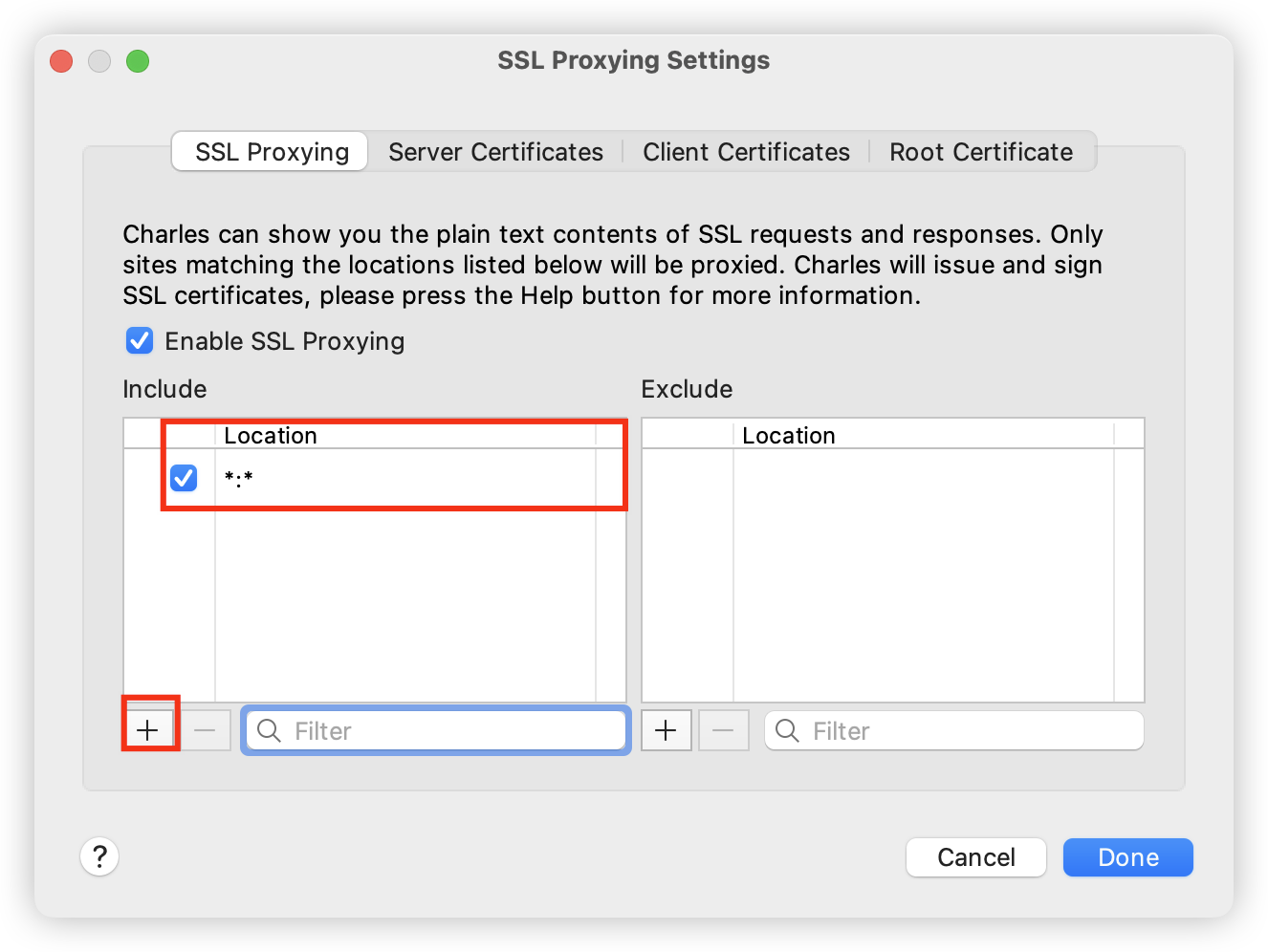Zoom the window with the green button
Image resolution: width=1268 pixels, height=952 pixels.
tap(138, 61)
